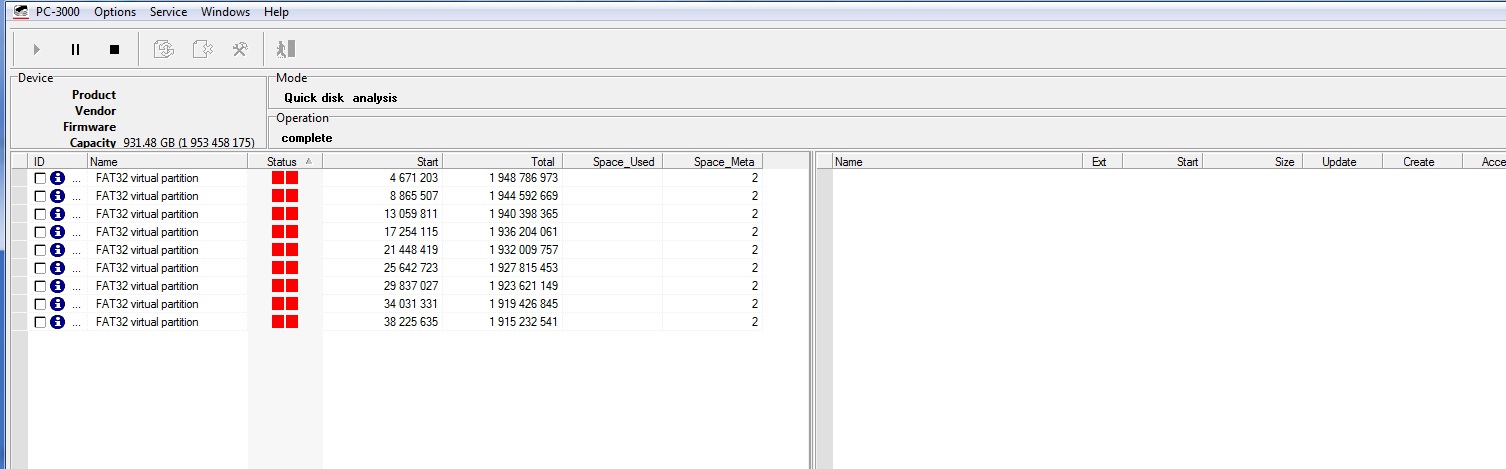Click red status blocks of partition 13 059 811
This screenshot has height=469, width=1506.
[285, 214]
